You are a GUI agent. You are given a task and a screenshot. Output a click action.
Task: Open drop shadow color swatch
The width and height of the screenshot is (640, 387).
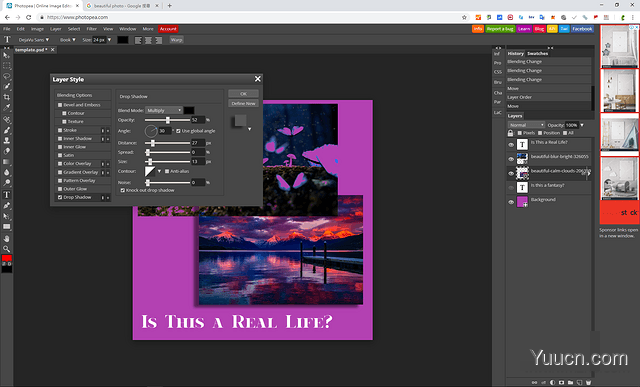189,110
